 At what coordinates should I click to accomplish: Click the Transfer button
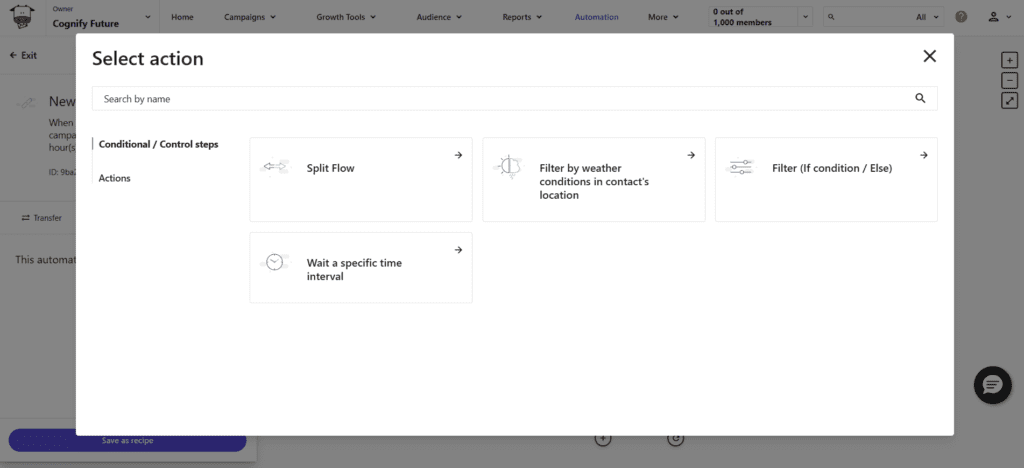(42, 218)
